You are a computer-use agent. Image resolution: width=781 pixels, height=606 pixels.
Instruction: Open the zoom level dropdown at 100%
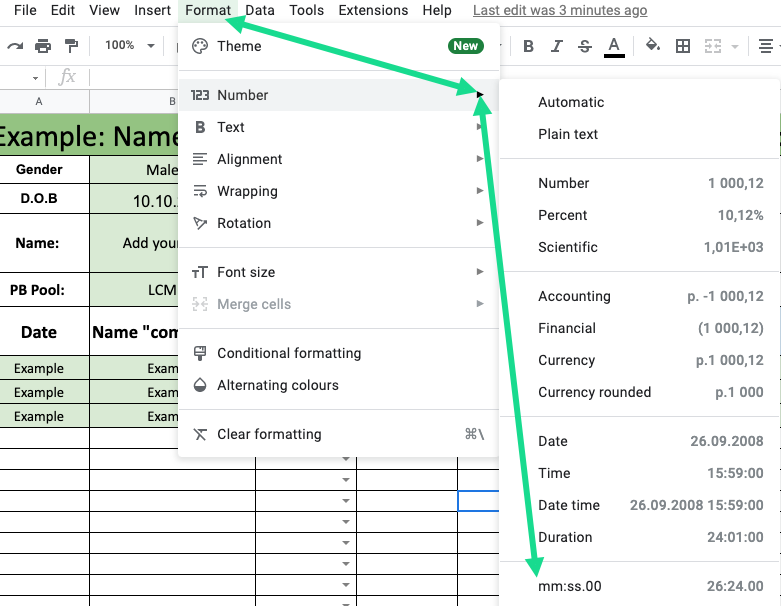point(130,46)
